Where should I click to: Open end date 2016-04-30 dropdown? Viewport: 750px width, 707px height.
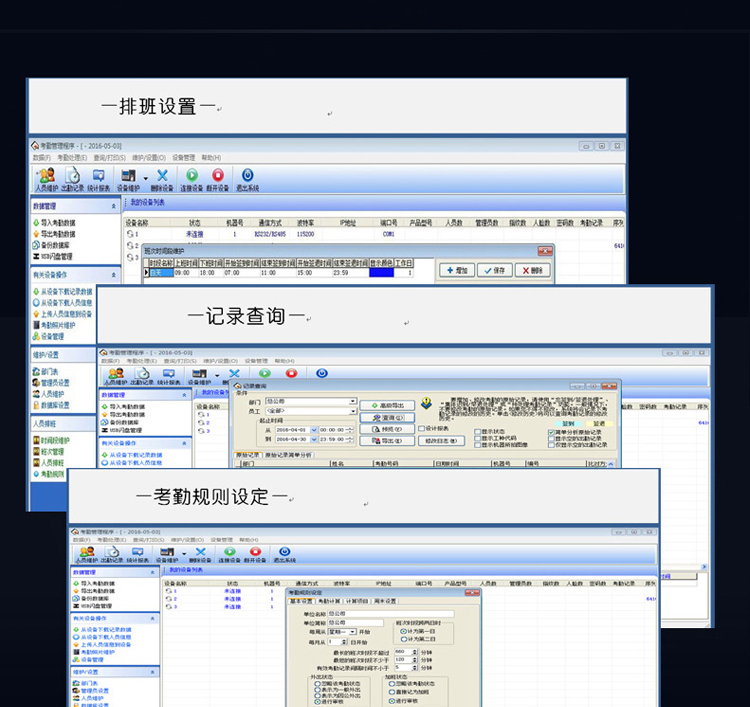coord(314,439)
